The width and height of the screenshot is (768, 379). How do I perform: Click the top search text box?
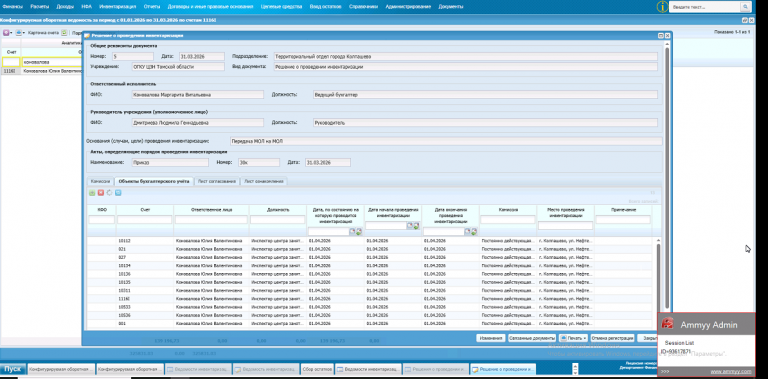705,7
